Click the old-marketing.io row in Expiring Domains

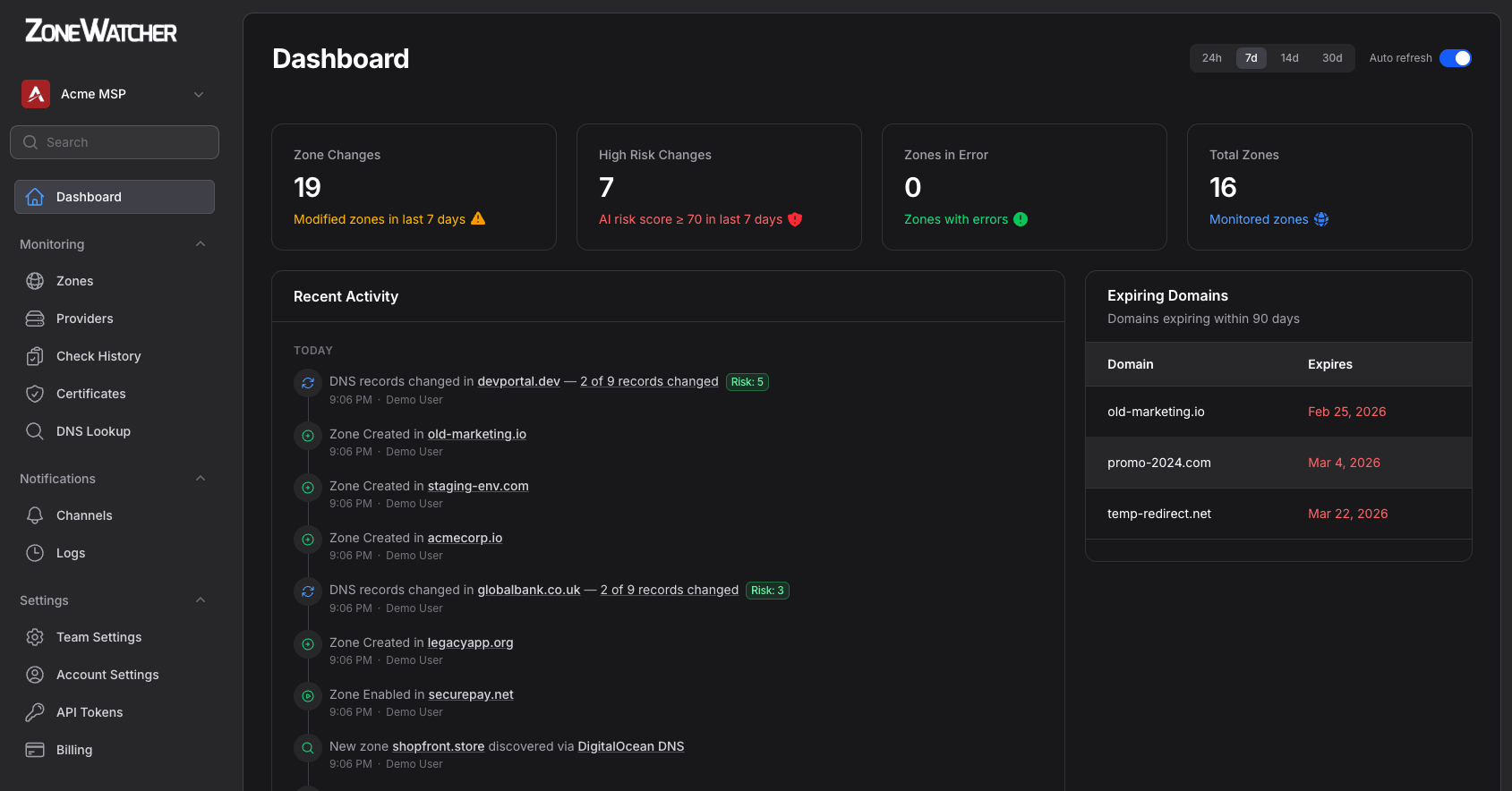pos(1278,412)
